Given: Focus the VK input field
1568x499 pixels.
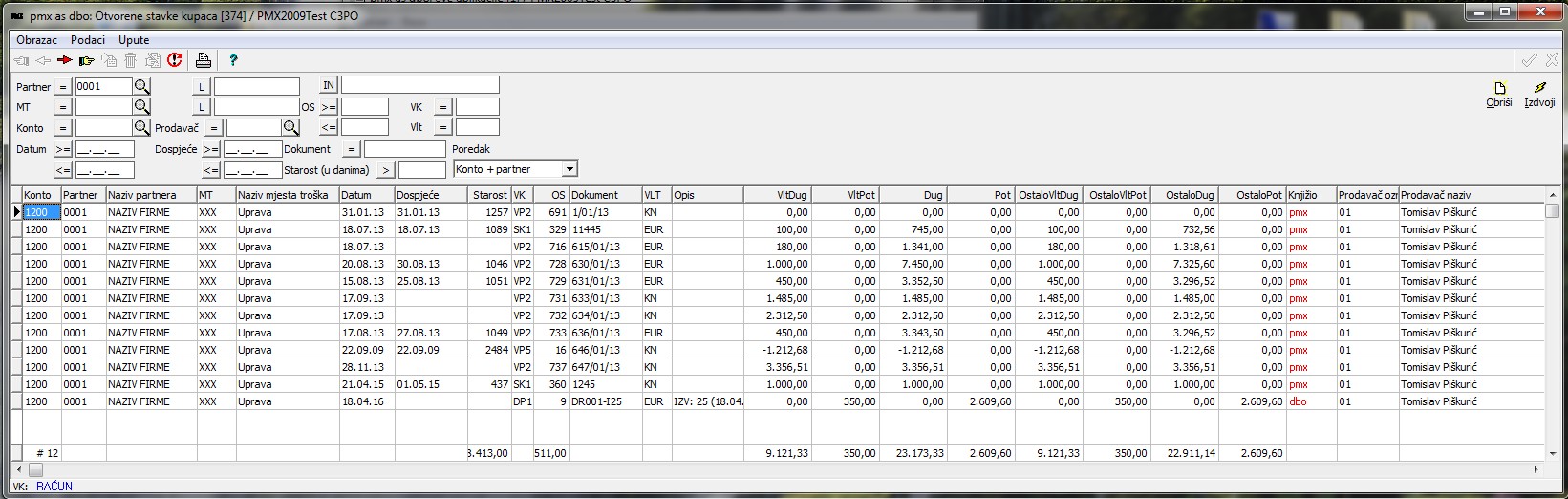Looking at the screenshot, I should click(x=477, y=107).
